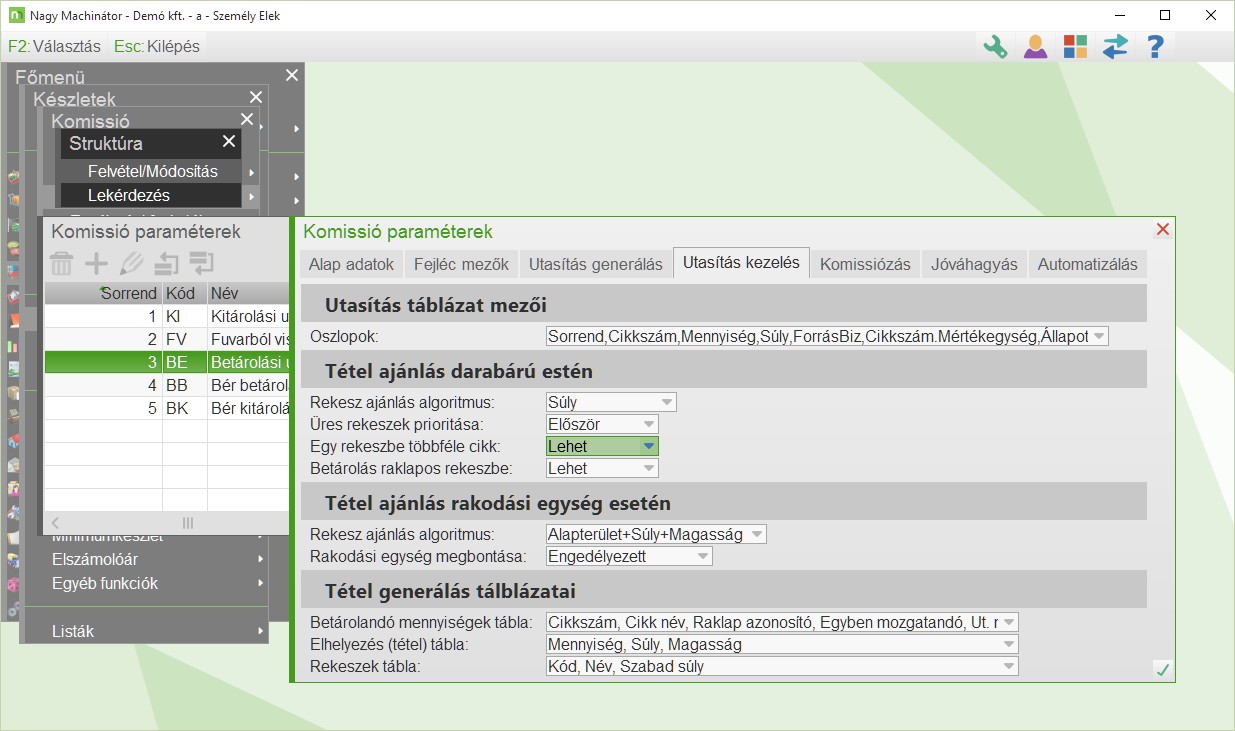The image size is (1235, 731).
Task: Click the user profile icon
Action: [x=1035, y=46]
